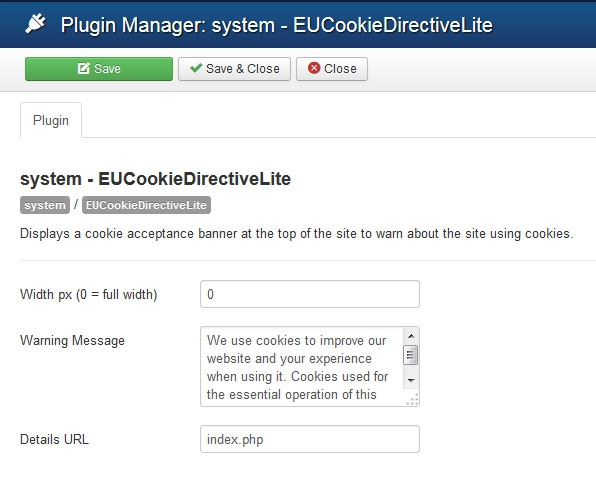Focus the Details URL field containing index.php

click(310, 439)
